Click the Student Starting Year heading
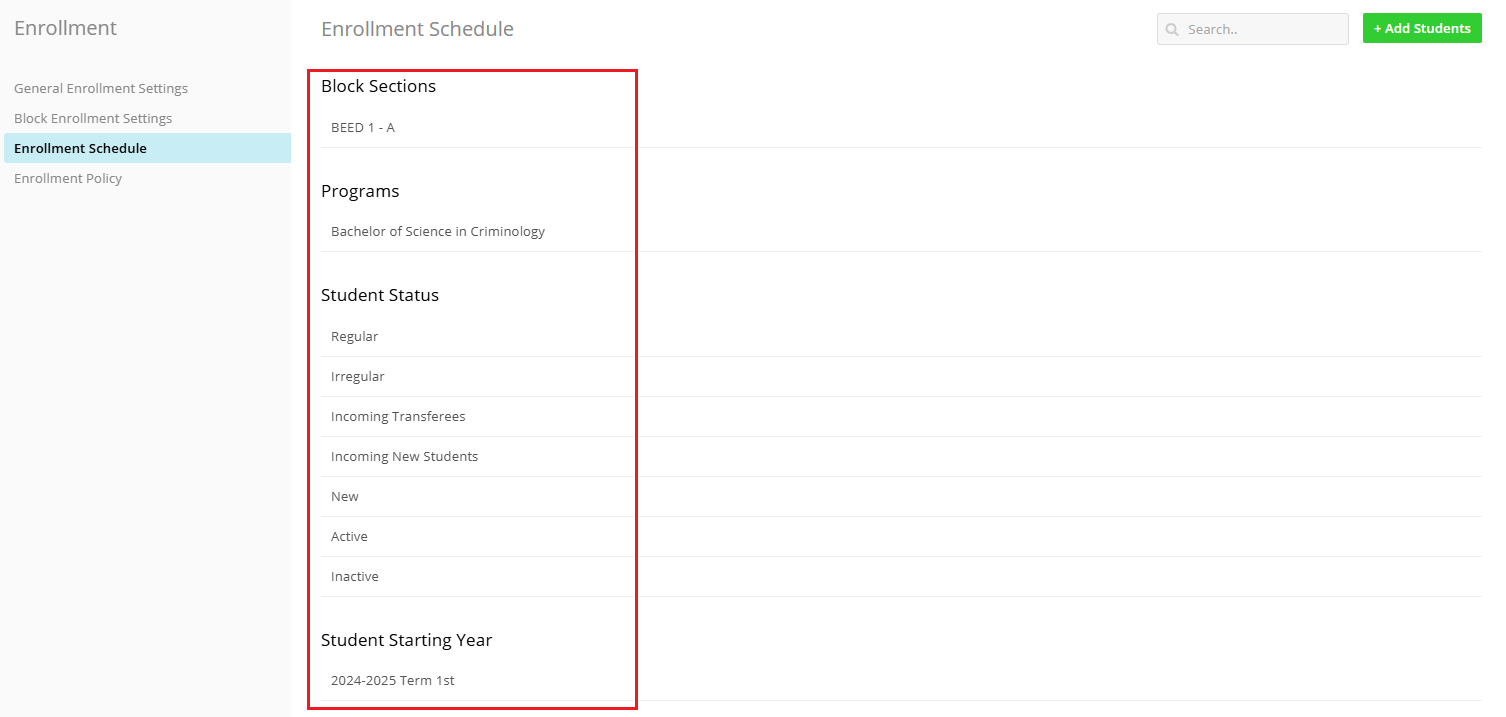1506x717 pixels. [x=406, y=640]
